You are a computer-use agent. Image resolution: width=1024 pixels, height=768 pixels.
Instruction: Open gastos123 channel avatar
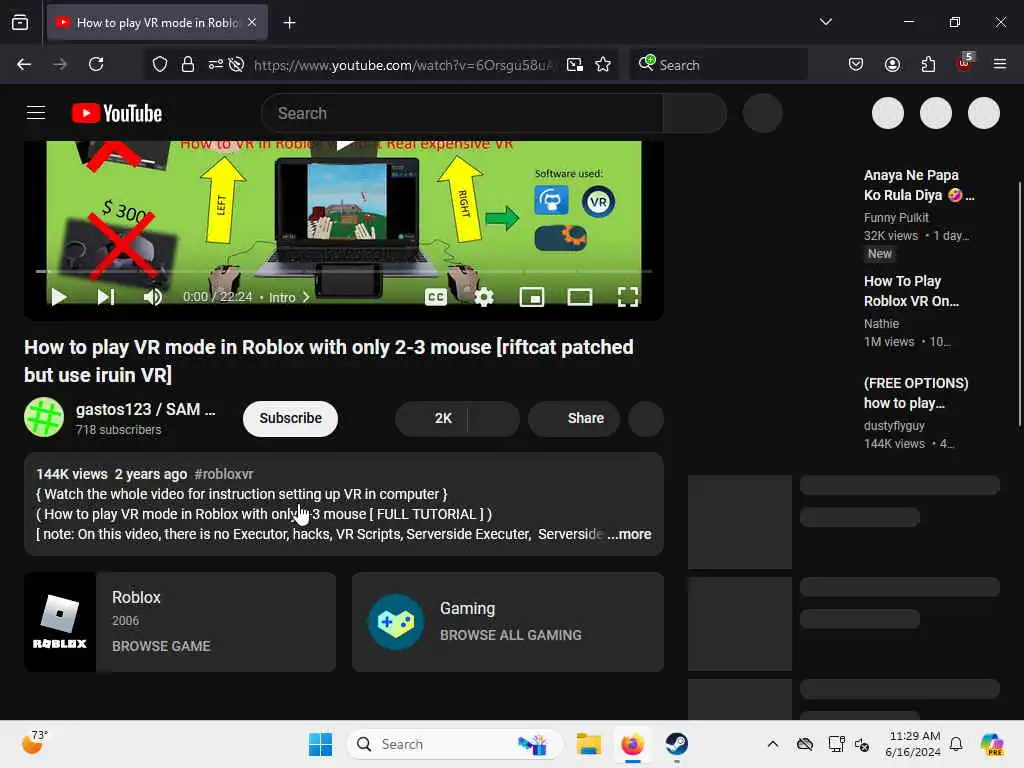coord(44,417)
